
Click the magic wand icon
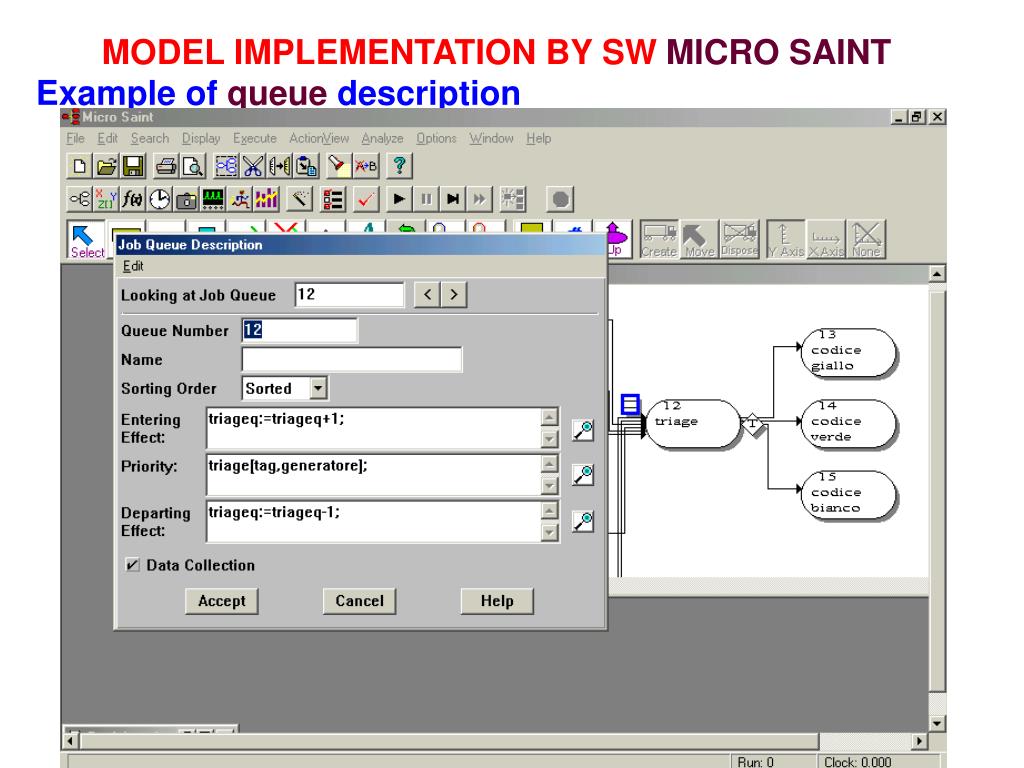tap(300, 199)
